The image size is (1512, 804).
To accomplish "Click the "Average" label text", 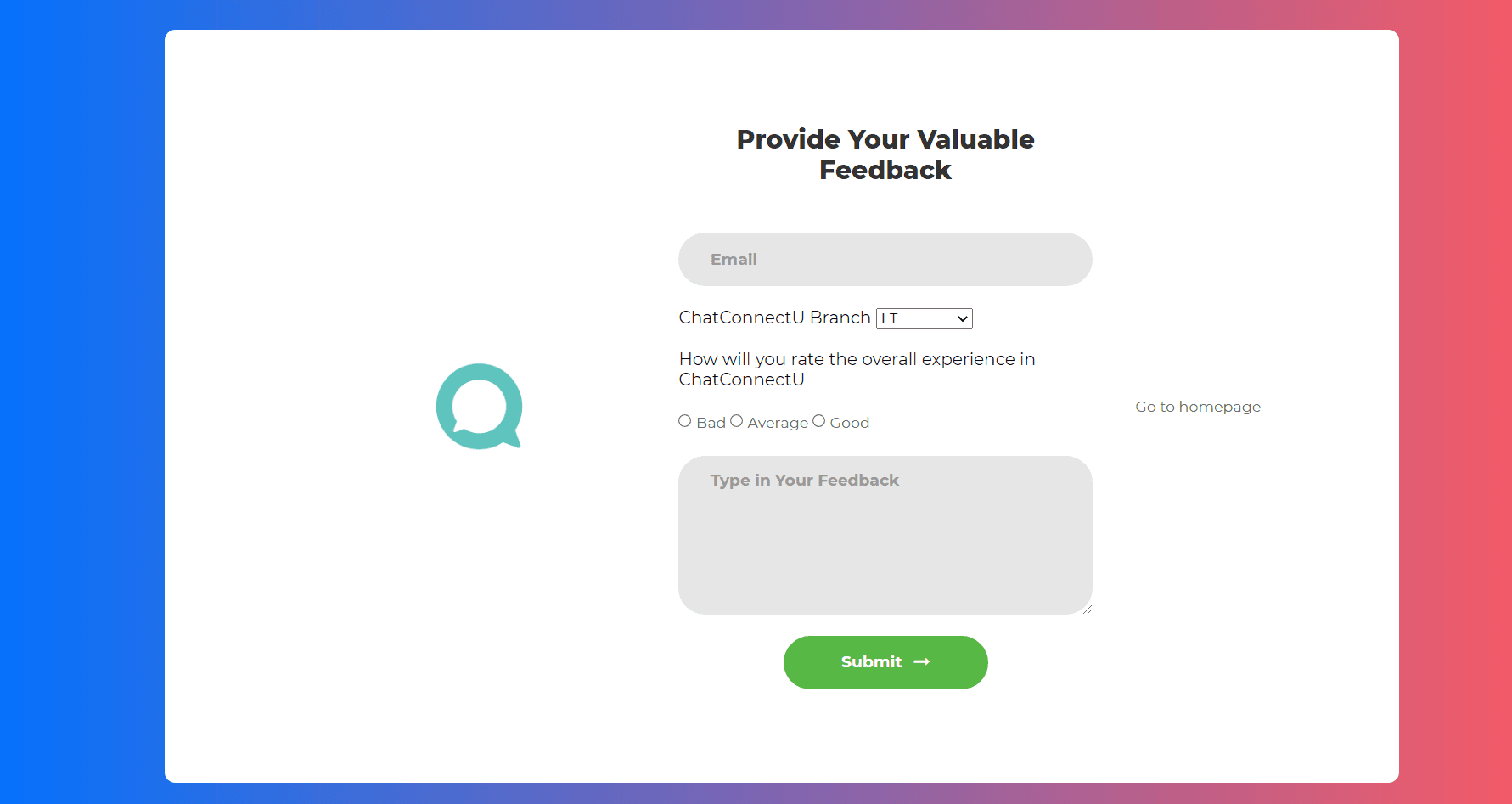I will tap(778, 423).
